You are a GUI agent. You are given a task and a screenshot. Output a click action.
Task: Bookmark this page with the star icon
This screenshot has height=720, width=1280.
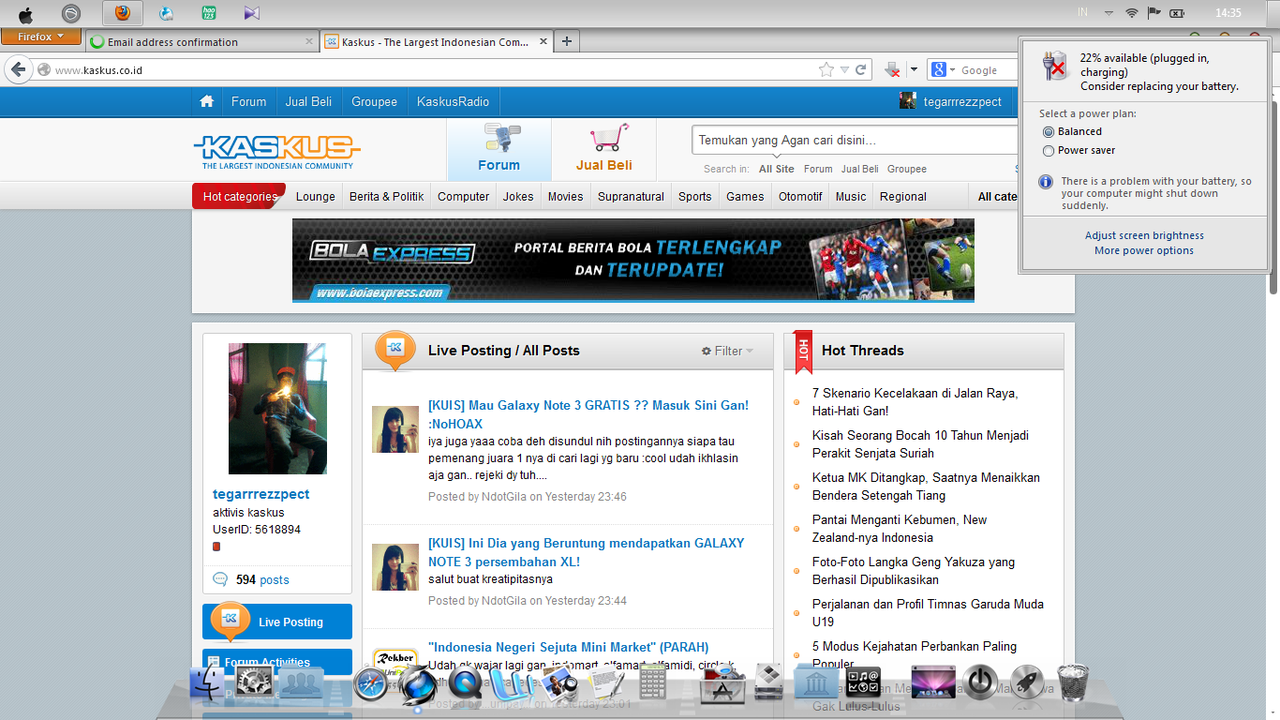click(x=826, y=70)
